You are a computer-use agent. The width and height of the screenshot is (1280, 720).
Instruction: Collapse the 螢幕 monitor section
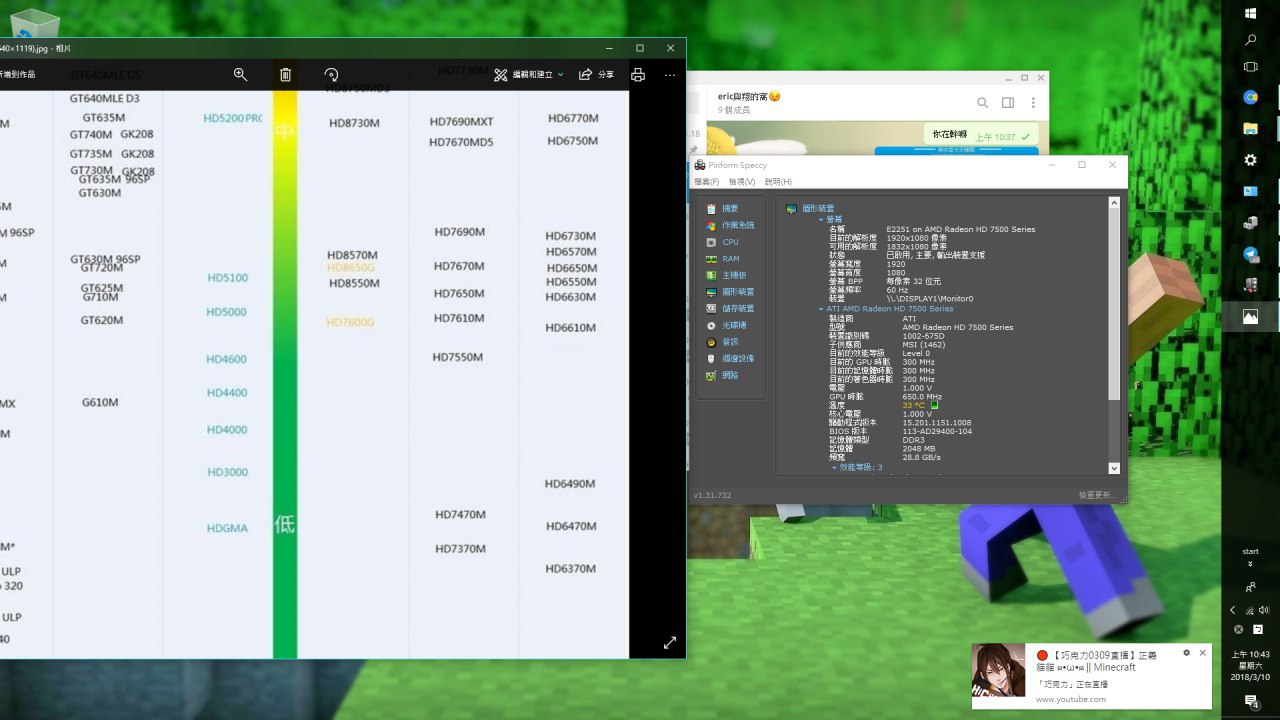[819, 219]
